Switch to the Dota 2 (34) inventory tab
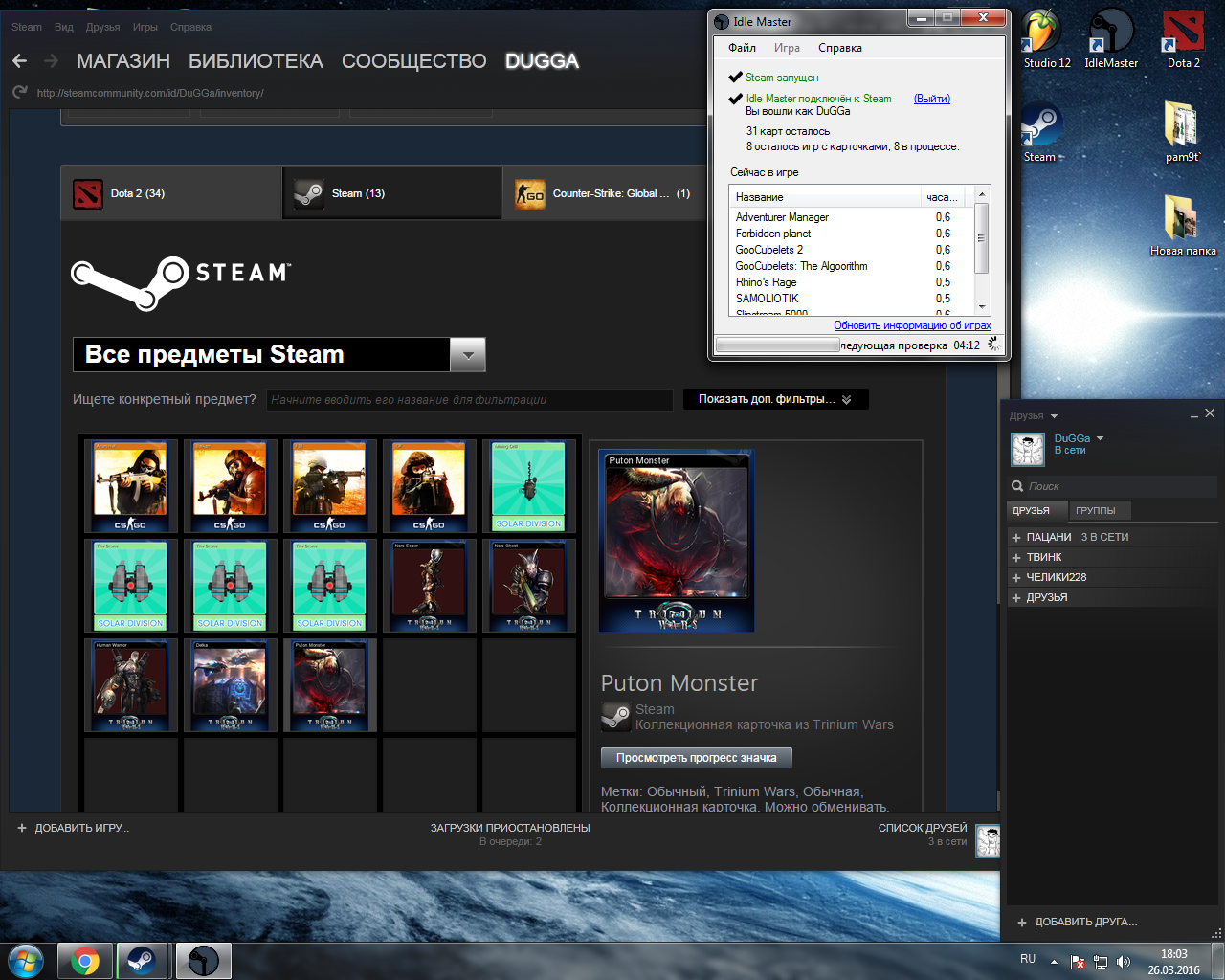The image size is (1225, 980). (171, 193)
